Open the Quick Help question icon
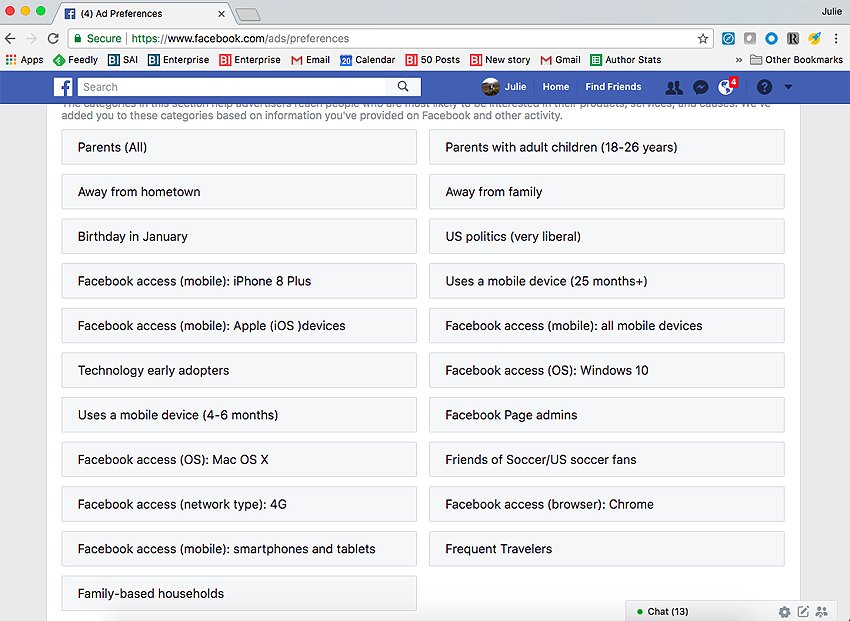 pyautogui.click(x=764, y=87)
